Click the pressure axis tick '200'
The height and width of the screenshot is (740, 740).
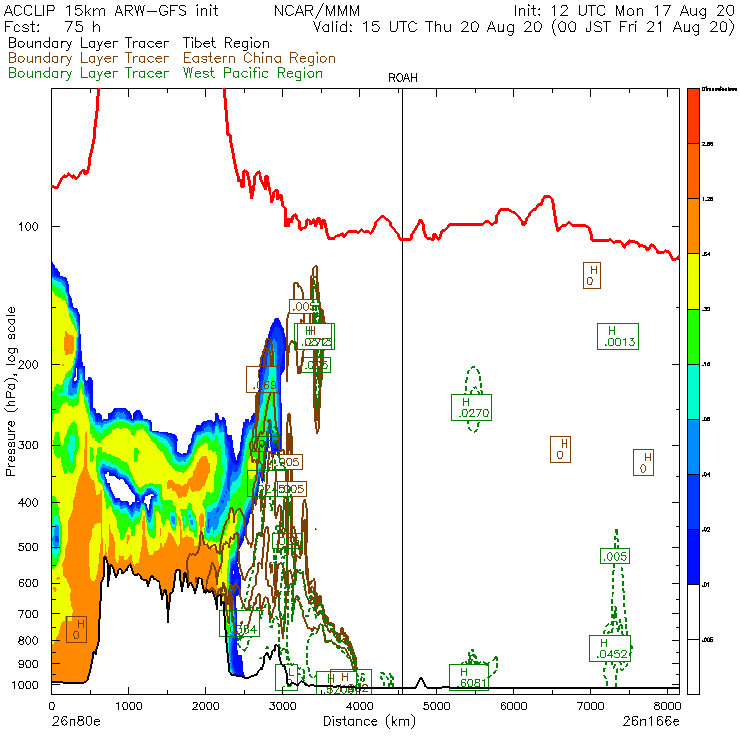(x=28, y=364)
